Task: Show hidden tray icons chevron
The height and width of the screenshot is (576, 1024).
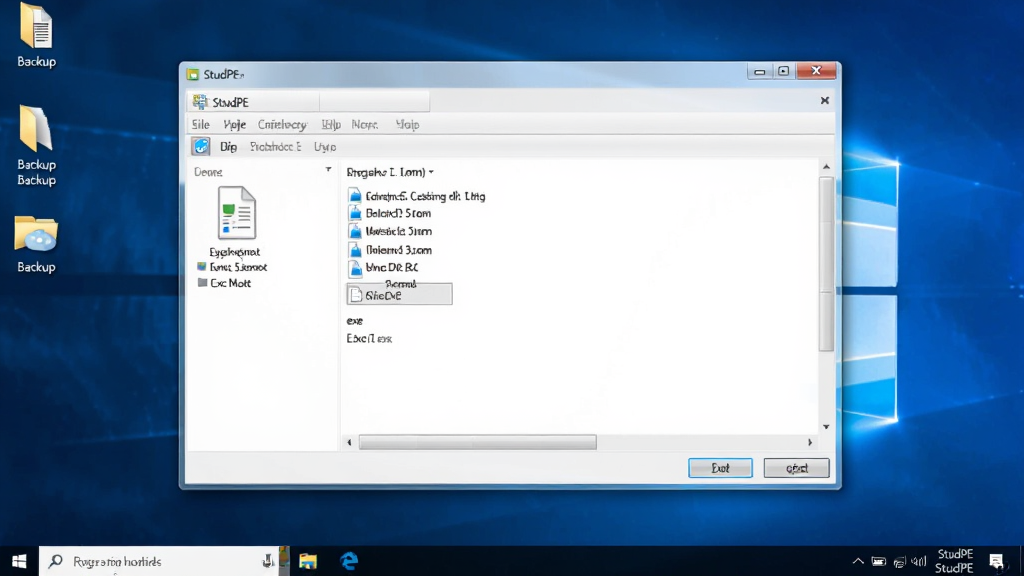Action: pos(858,561)
